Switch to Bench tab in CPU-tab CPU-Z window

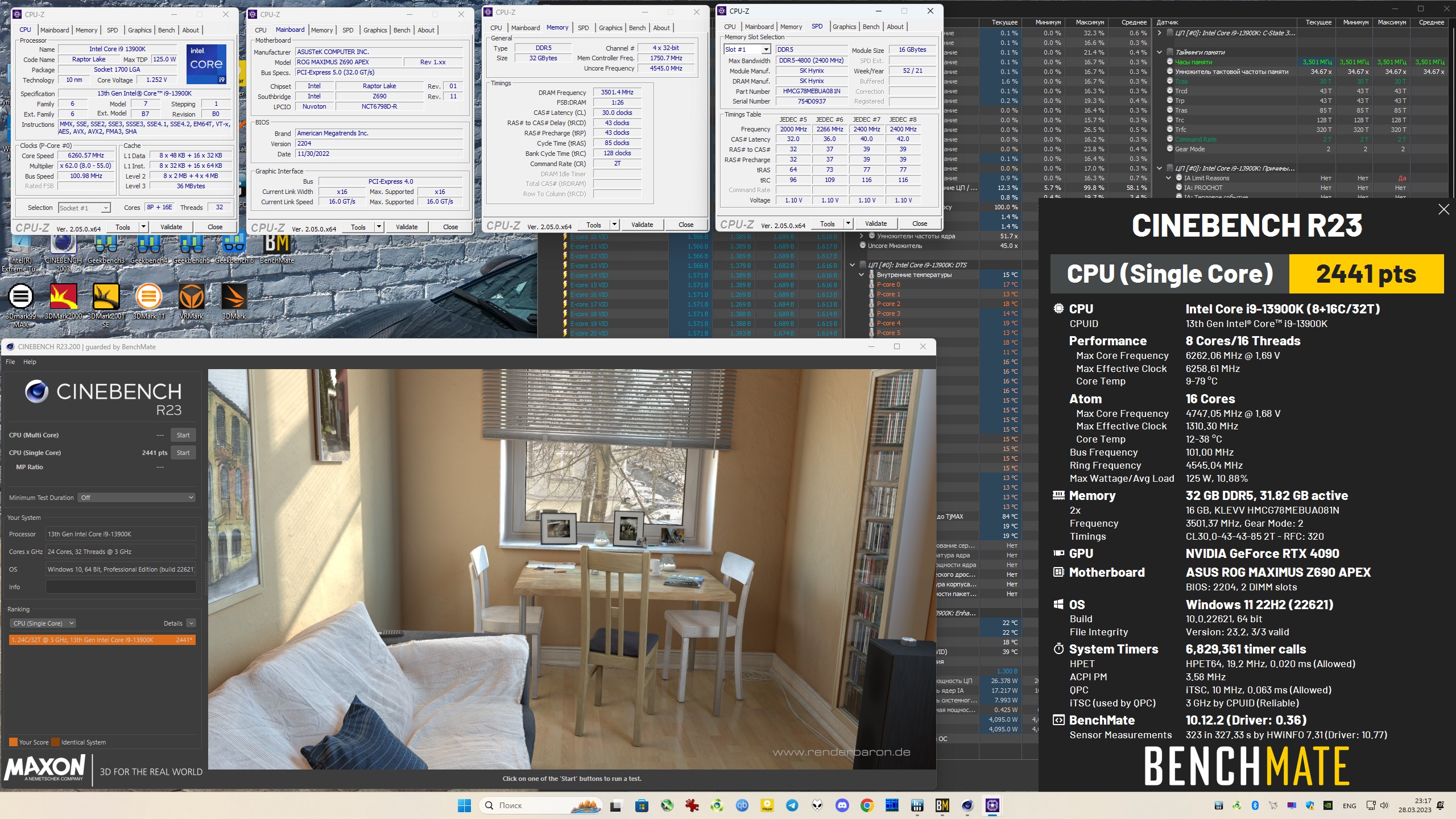[167, 30]
